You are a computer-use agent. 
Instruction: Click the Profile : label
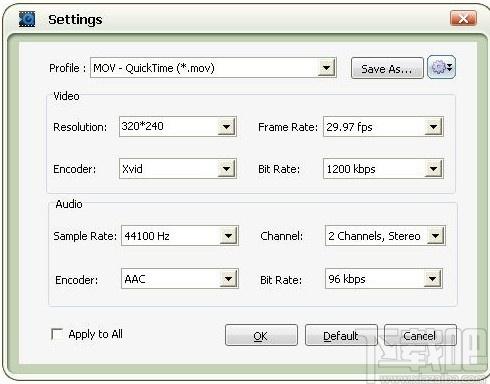click(x=68, y=68)
